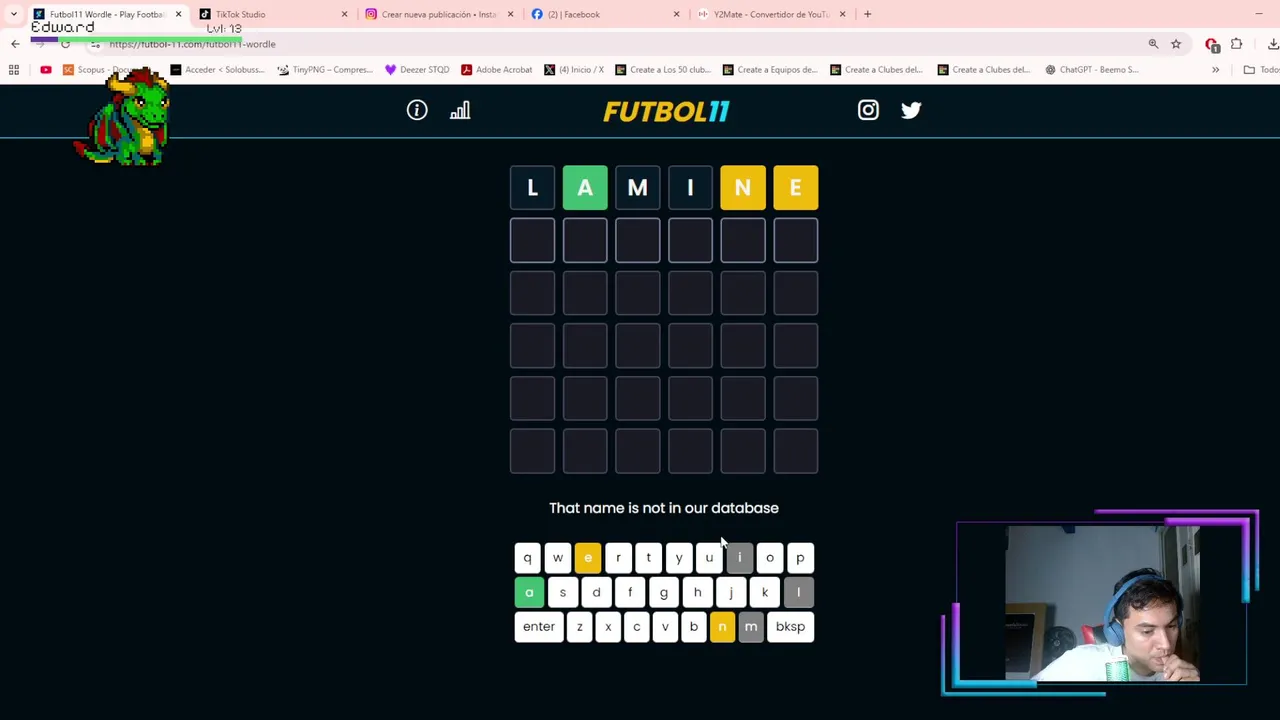Click the yellow N tile in first row
The image size is (1280, 720).
tap(743, 188)
